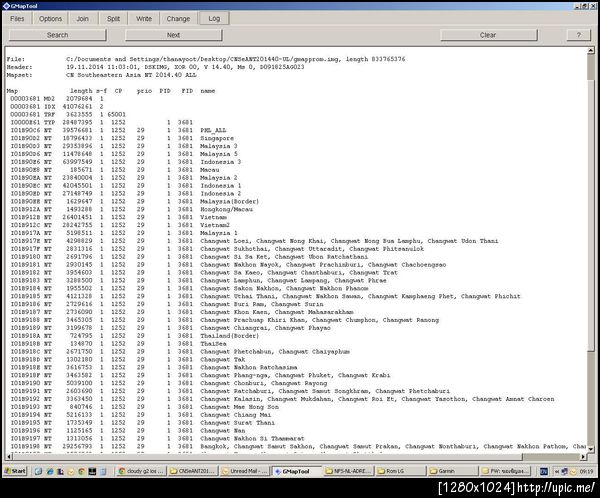This screenshot has height=498, width=600.
Task: Click the horizontal scrollbar thumb
Action: click(x=267, y=457)
